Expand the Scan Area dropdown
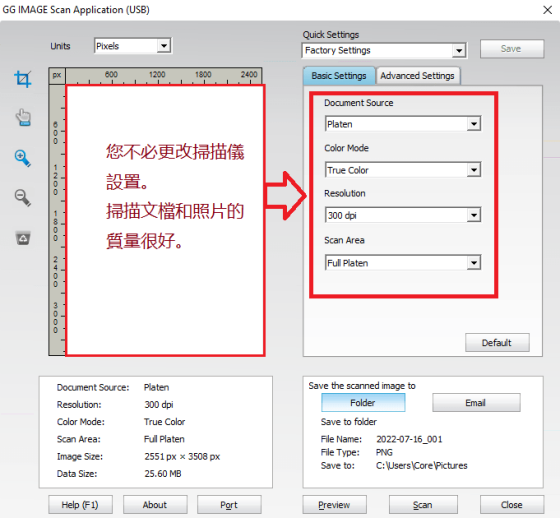 [x=403, y=263]
